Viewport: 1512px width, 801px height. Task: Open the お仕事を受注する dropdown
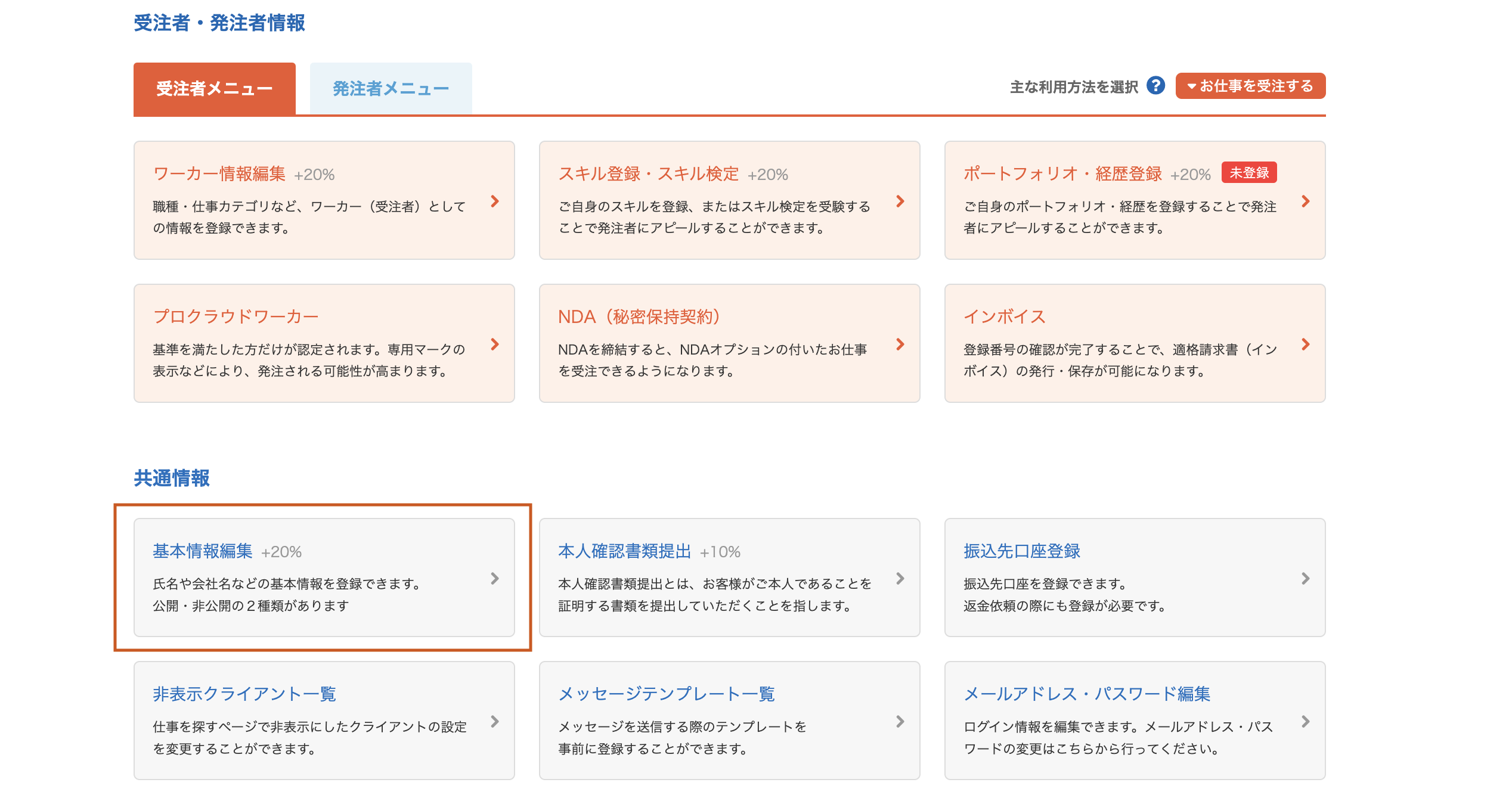pos(1250,86)
